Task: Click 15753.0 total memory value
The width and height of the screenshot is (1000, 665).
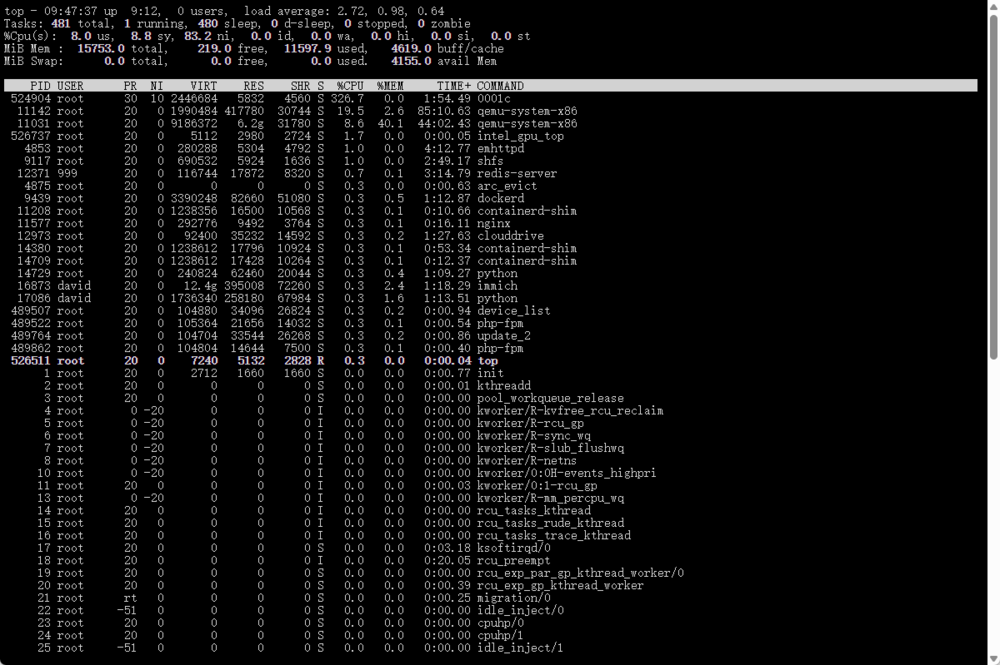Action: pyautogui.click(x=101, y=48)
